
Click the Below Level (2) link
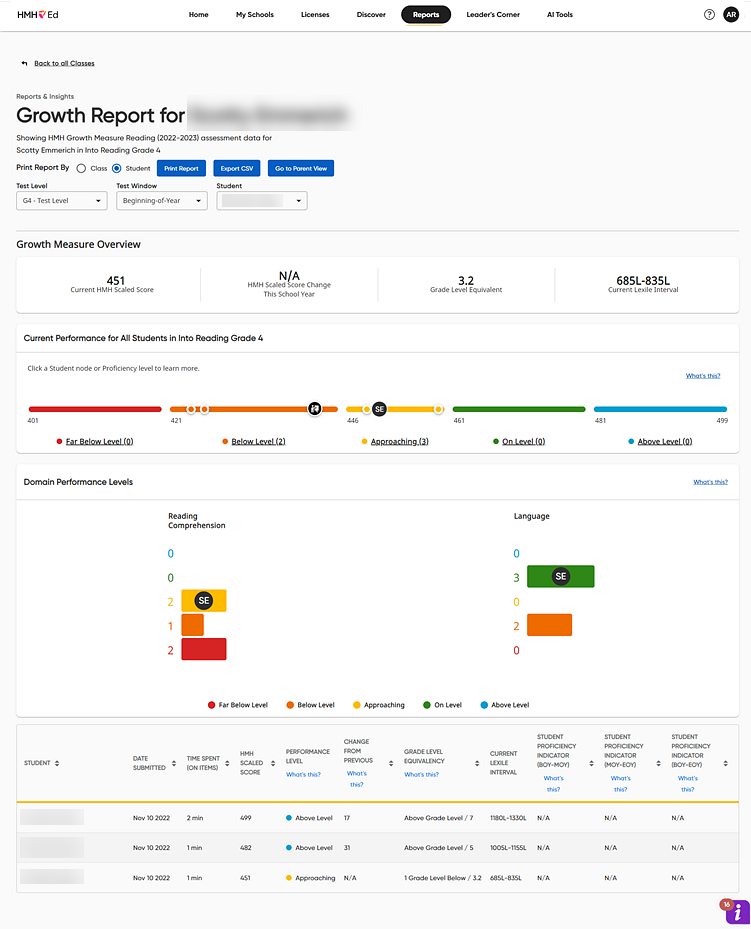(258, 441)
